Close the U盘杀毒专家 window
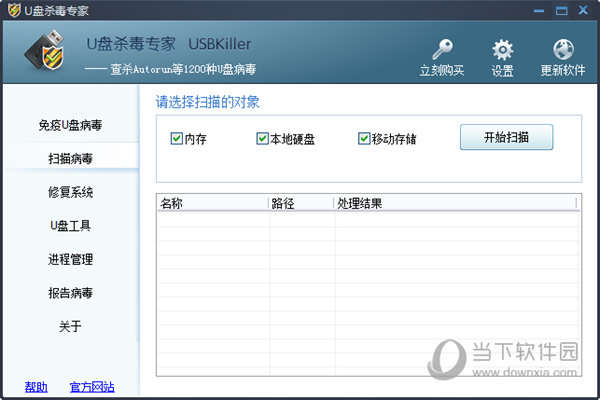Screen dimensions: 600x400 pos(584,10)
